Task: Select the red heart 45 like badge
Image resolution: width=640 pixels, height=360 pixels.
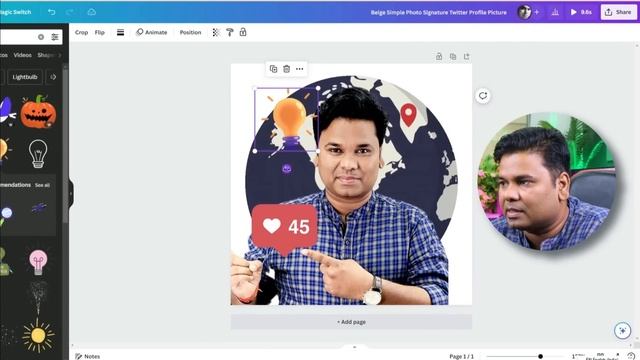Action: pos(284,229)
